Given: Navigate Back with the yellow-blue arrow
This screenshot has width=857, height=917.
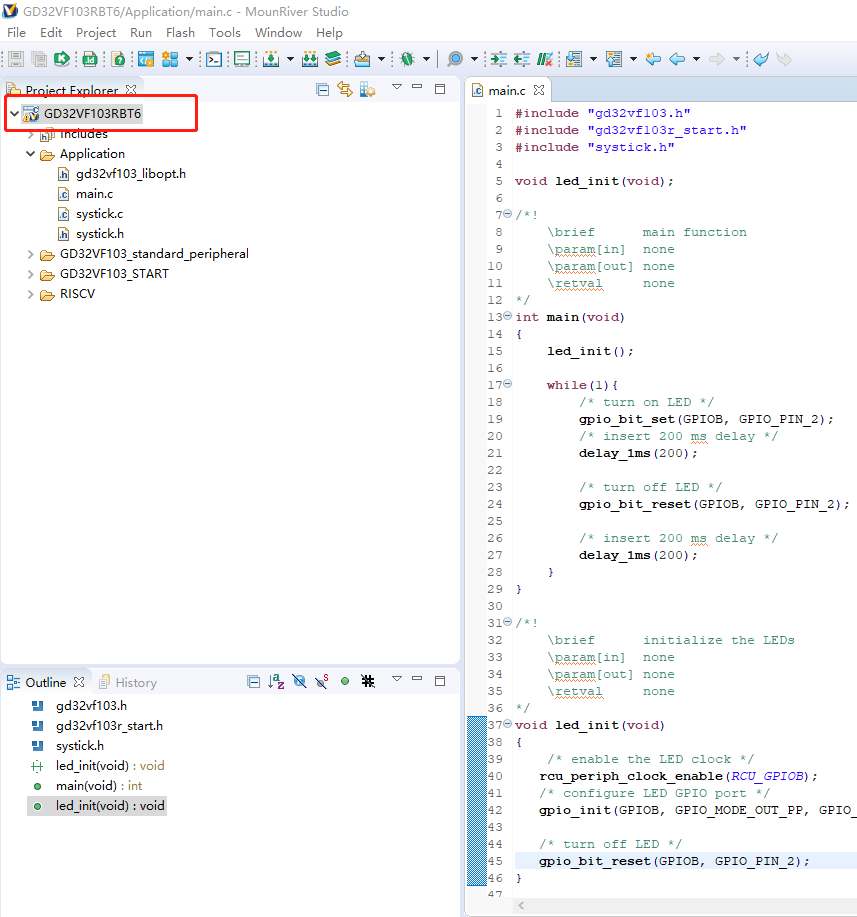Looking at the screenshot, I should tap(677, 59).
